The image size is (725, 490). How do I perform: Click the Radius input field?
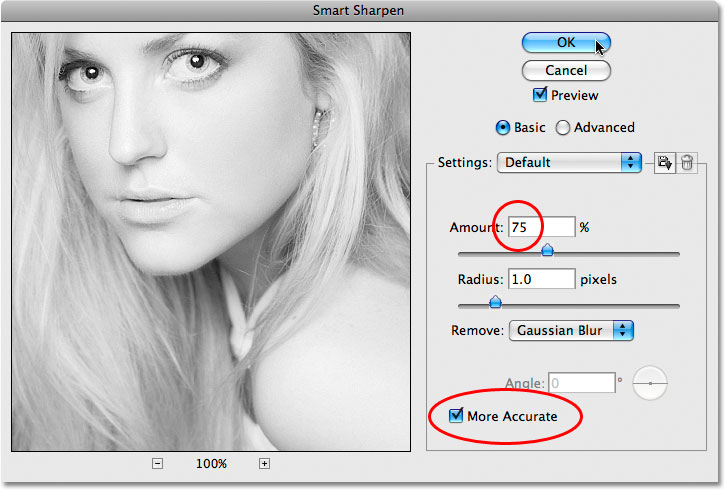coord(541,279)
